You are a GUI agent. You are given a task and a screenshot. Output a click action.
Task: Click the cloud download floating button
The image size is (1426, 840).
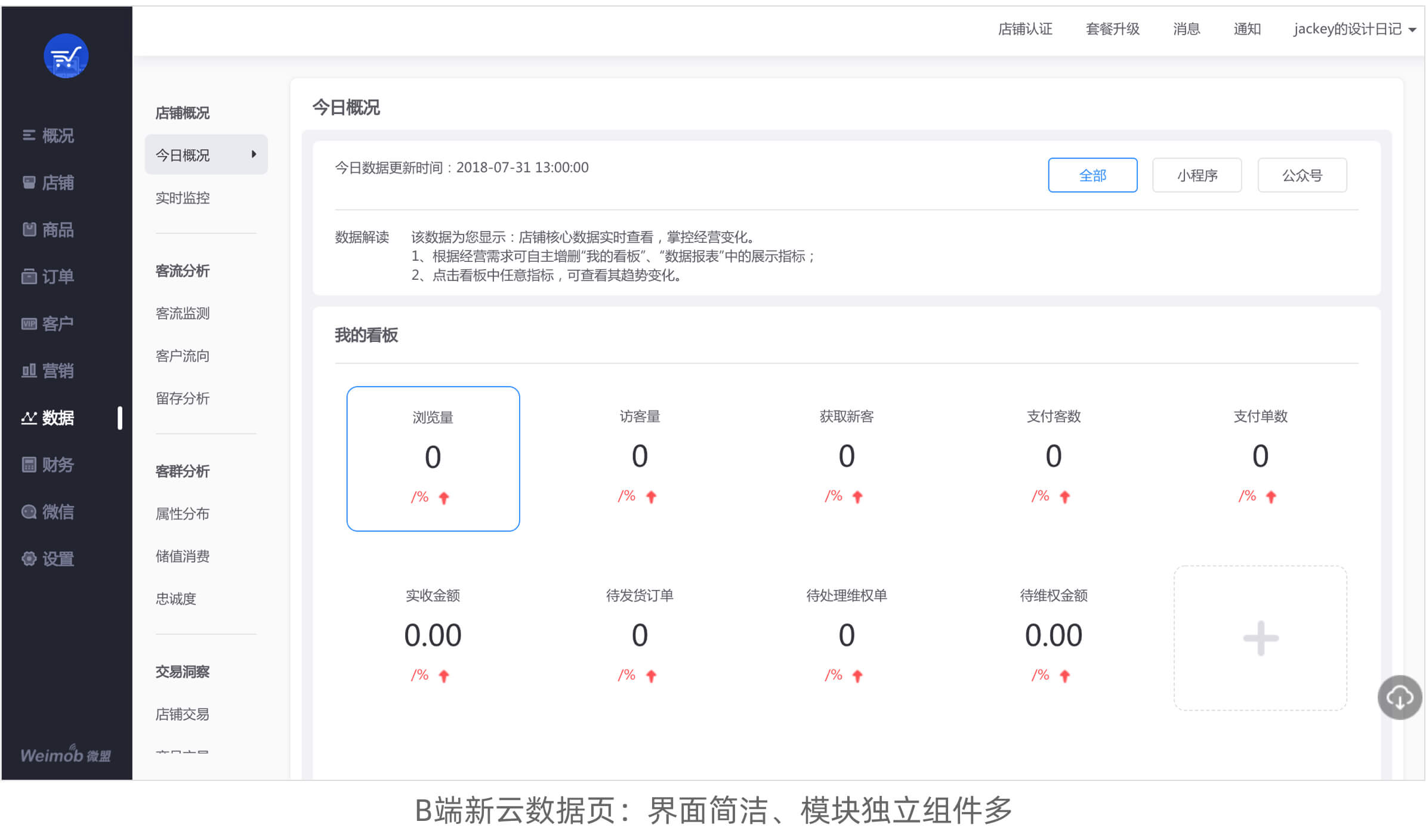click(x=1399, y=697)
